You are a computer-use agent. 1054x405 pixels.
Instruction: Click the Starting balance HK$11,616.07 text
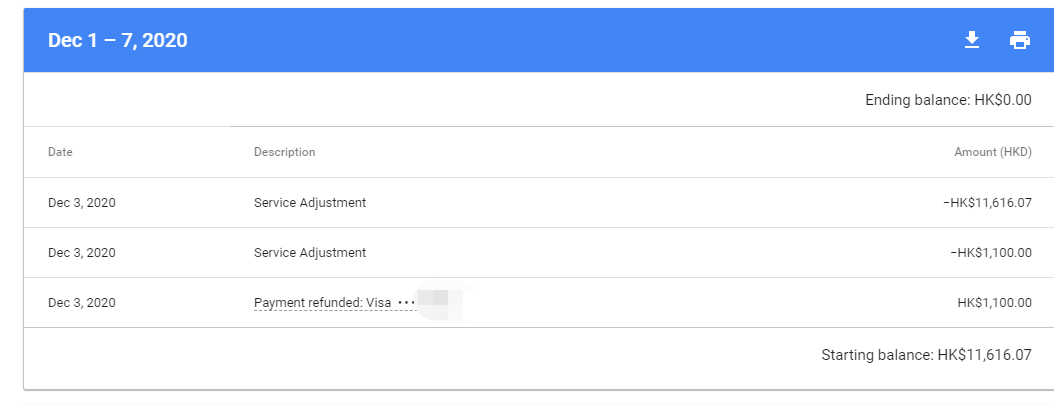(x=926, y=355)
